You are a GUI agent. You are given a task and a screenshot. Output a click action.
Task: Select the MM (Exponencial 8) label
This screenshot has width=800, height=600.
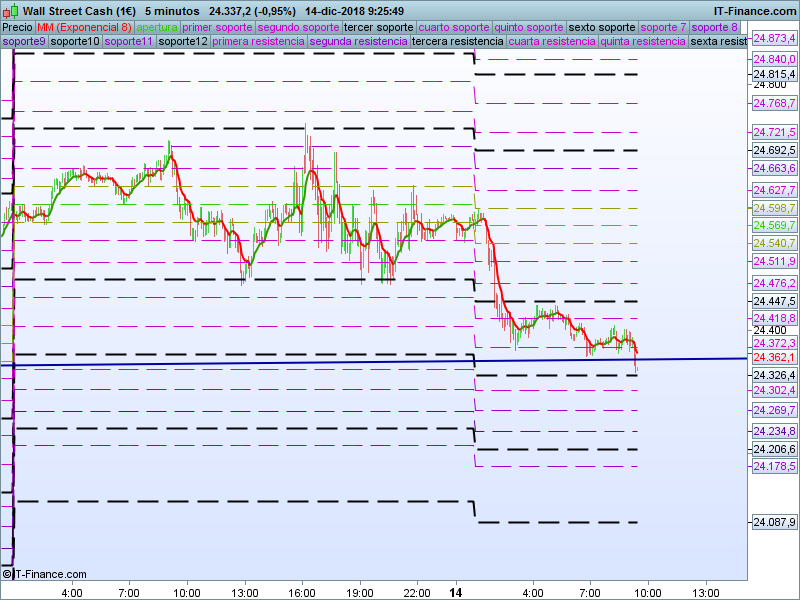click(84, 27)
